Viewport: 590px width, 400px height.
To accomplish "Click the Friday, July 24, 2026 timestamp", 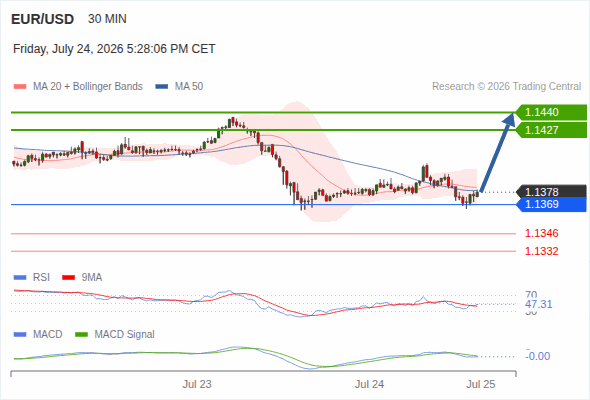I will pos(114,49).
